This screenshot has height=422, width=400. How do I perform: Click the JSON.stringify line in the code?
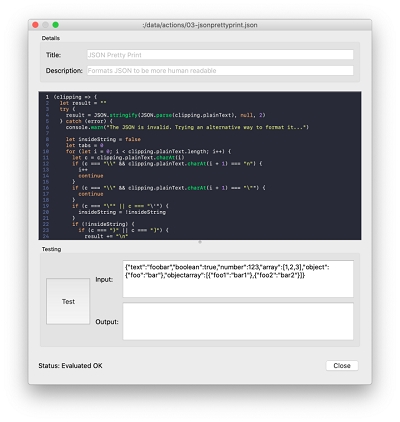[165, 115]
